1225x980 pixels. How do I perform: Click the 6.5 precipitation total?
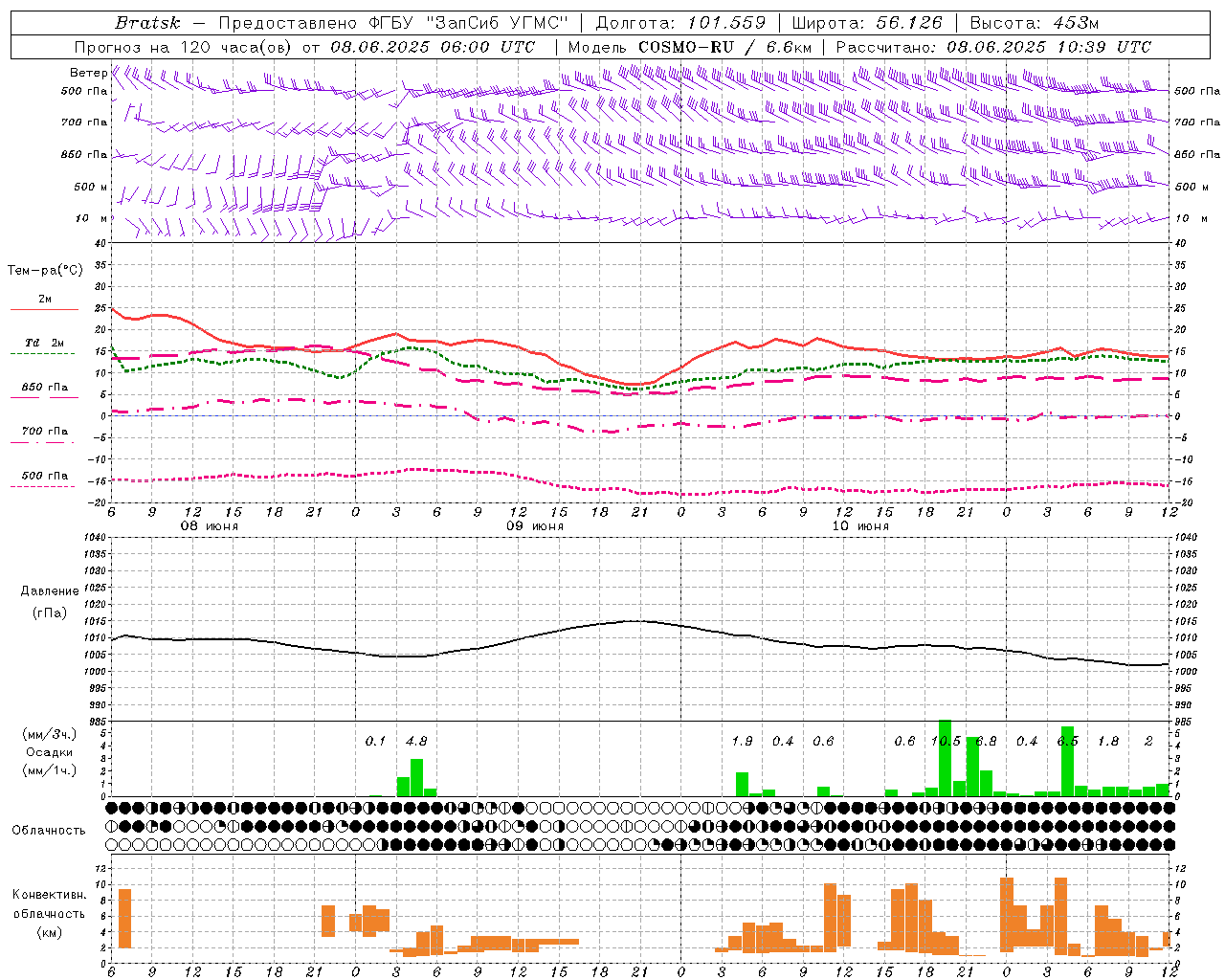1067,742
